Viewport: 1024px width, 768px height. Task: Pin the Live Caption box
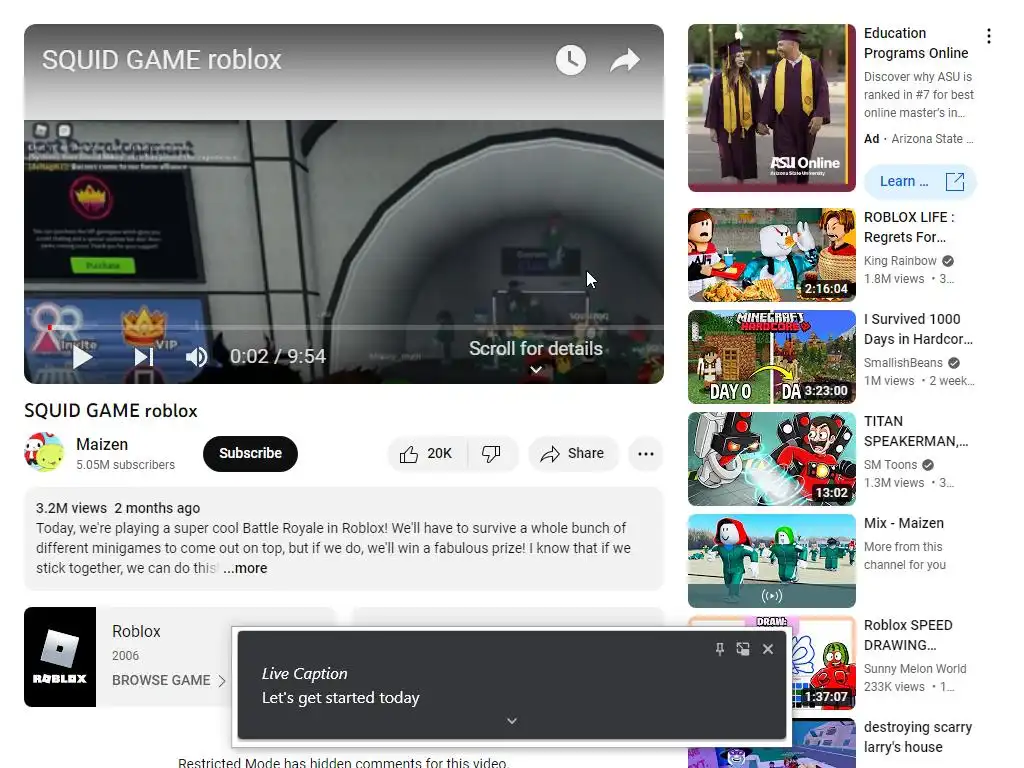point(719,648)
